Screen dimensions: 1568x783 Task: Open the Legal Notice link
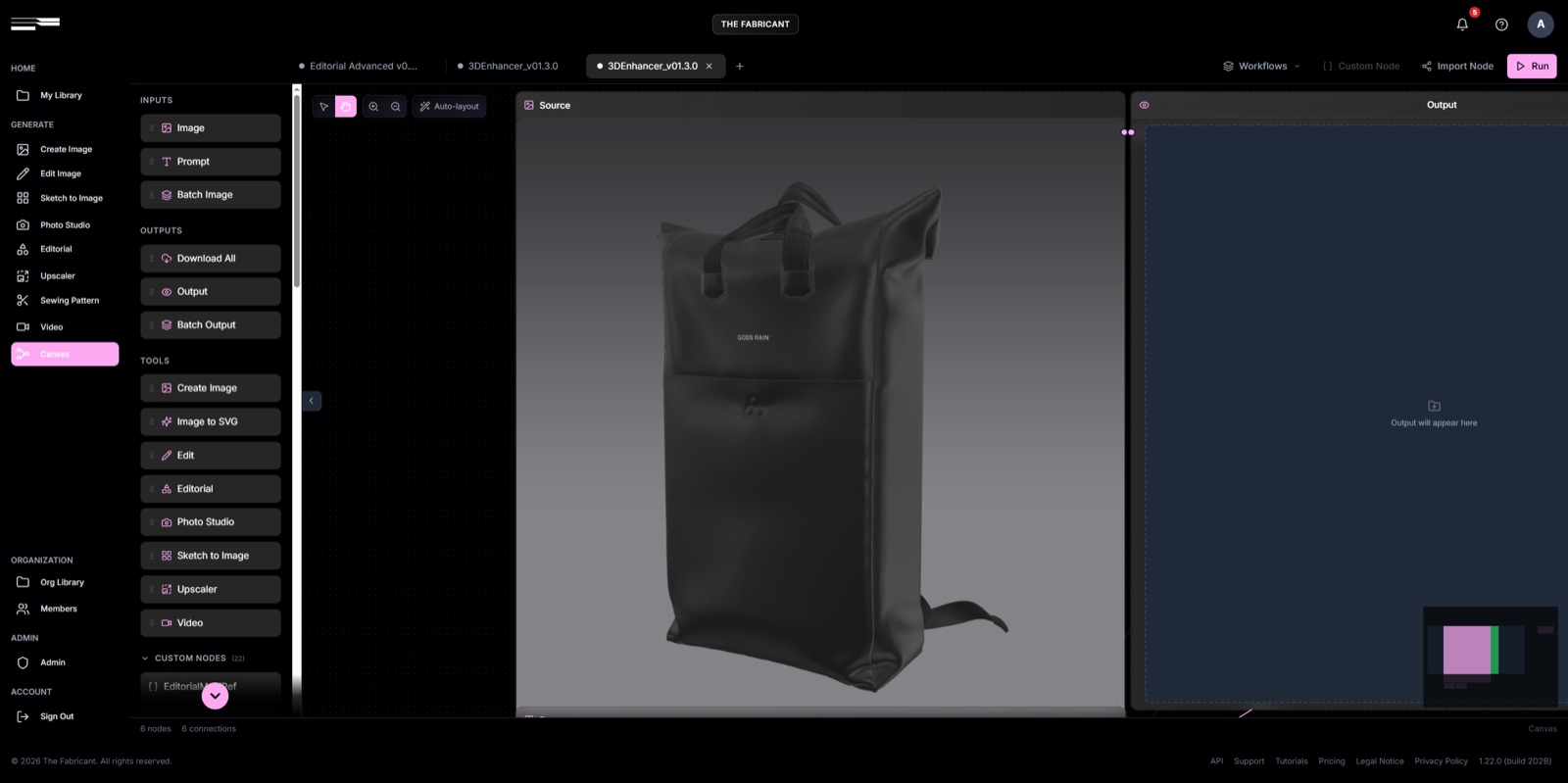1380,761
